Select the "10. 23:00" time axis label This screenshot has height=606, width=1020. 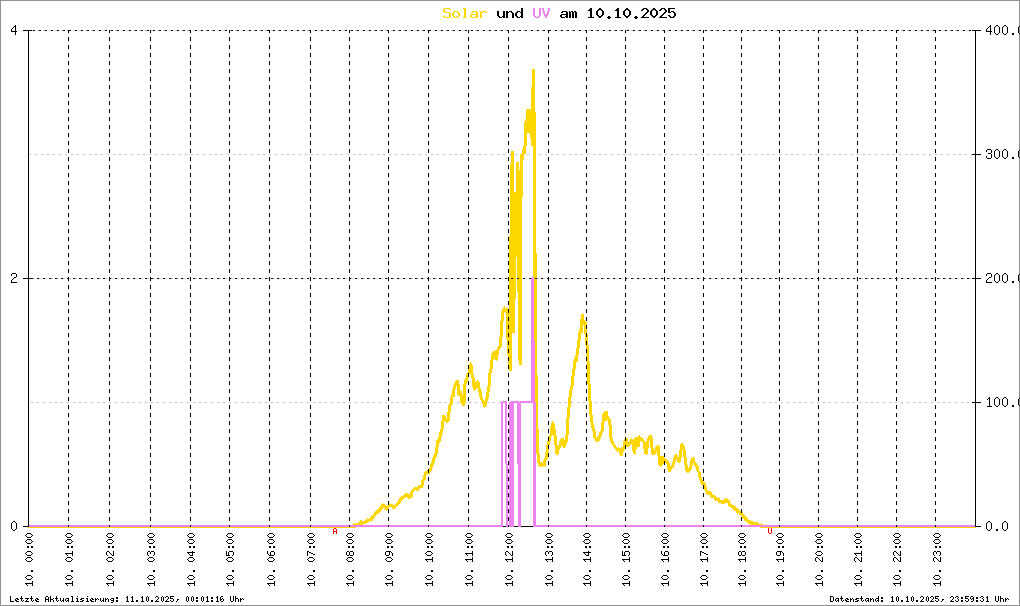[x=935, y=561]
